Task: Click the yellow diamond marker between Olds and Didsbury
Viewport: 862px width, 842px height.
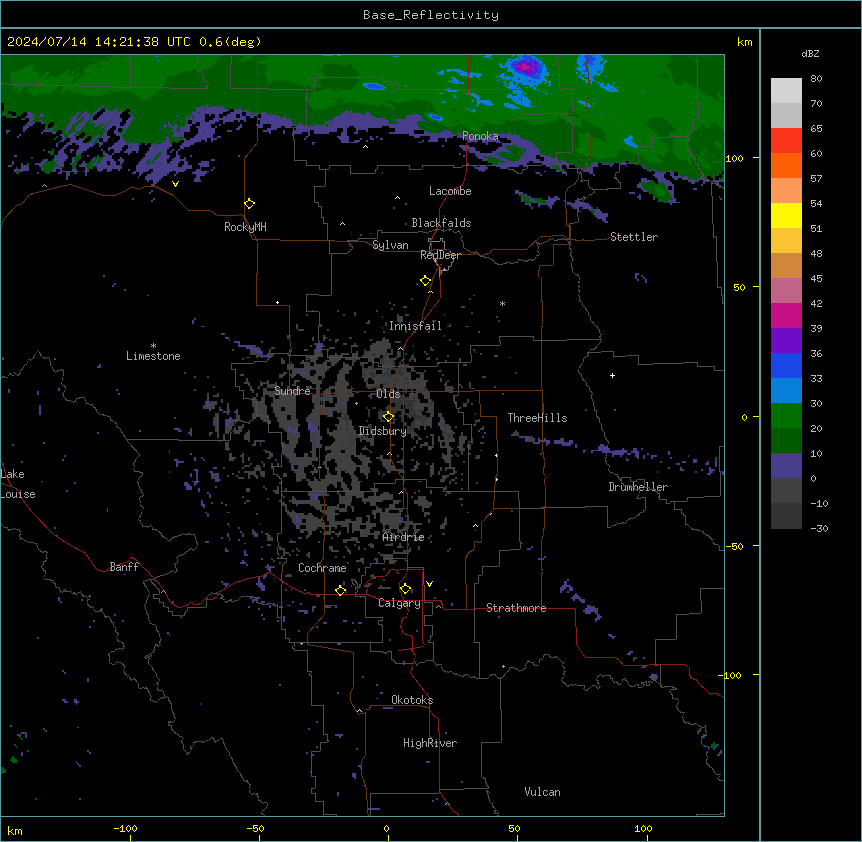Action: [x=389, y=417]
